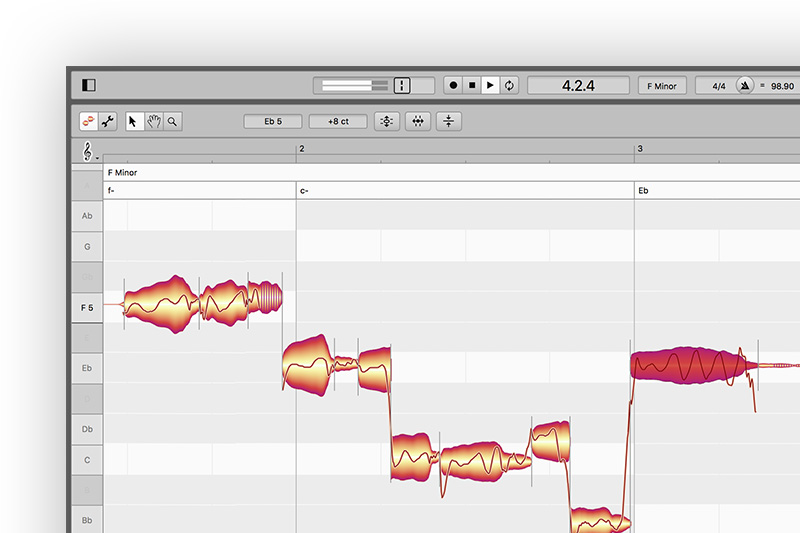The image size is (800, 533).
Task: Click the Eb pitch ruler key
Action: click(x=87, y=368)
